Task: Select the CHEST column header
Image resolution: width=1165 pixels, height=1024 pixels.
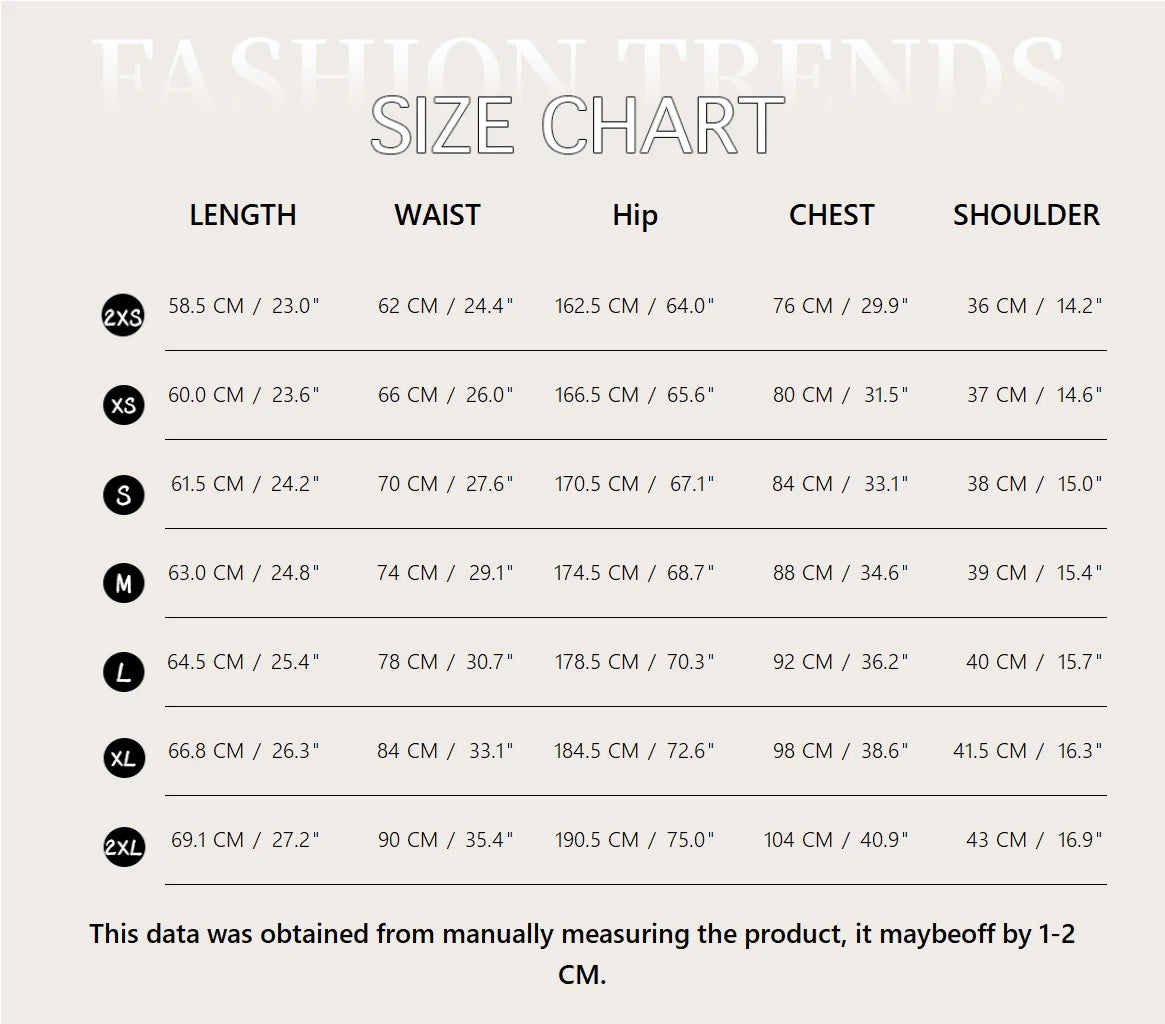Action: [831, 215]
